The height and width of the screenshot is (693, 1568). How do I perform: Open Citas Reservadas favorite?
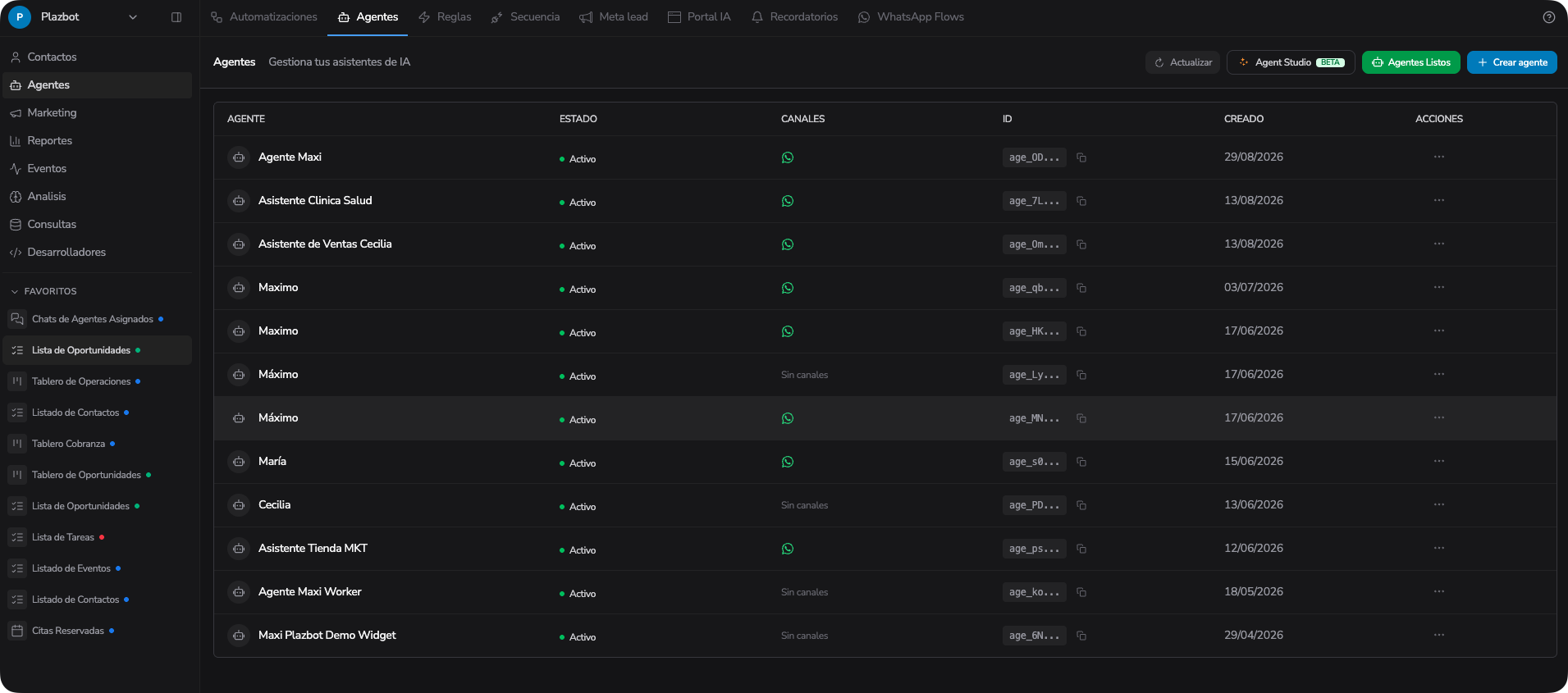pyautogui.click(x=98, y=631)
